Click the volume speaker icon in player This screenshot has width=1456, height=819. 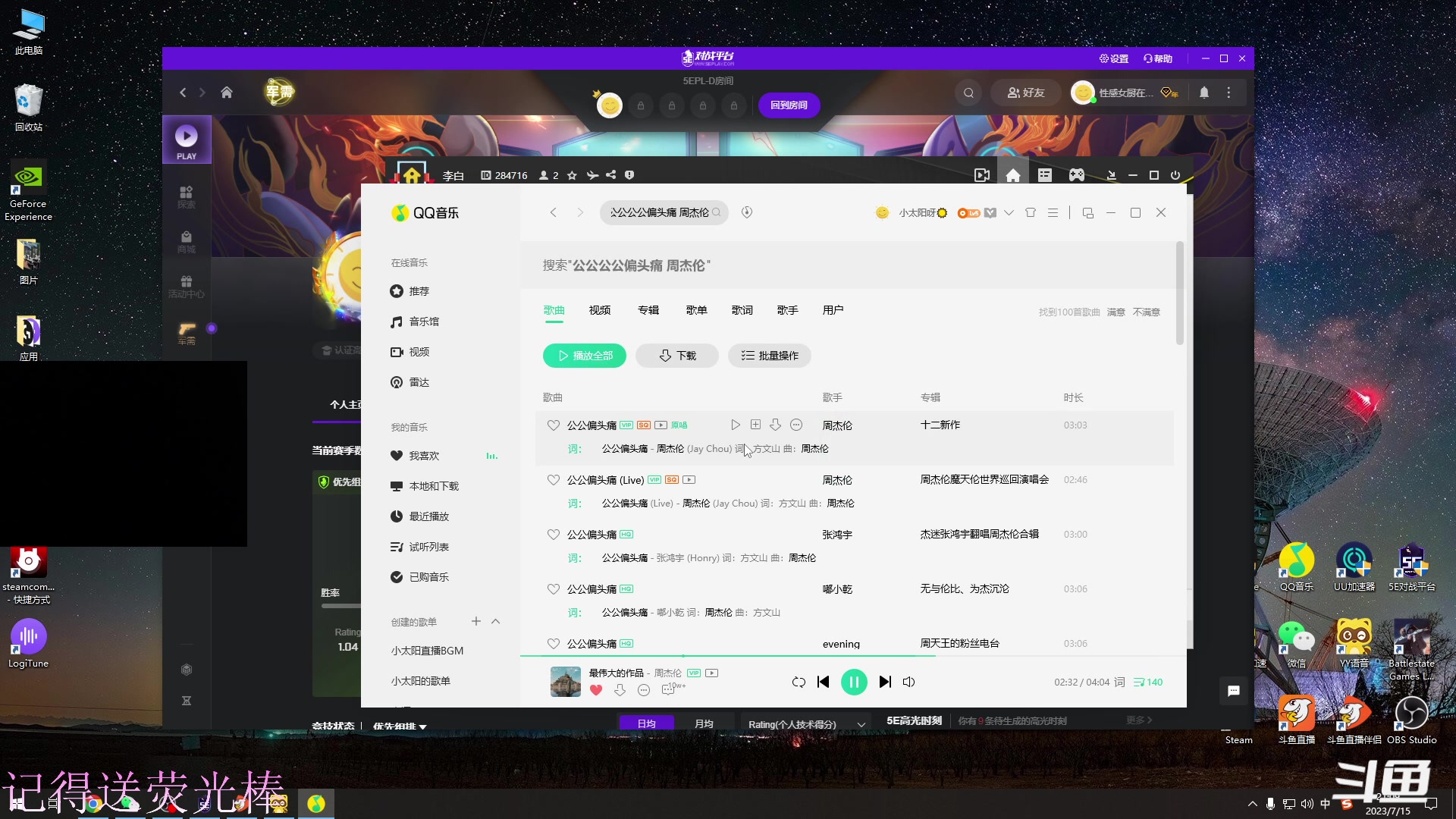tap(908, 682)
